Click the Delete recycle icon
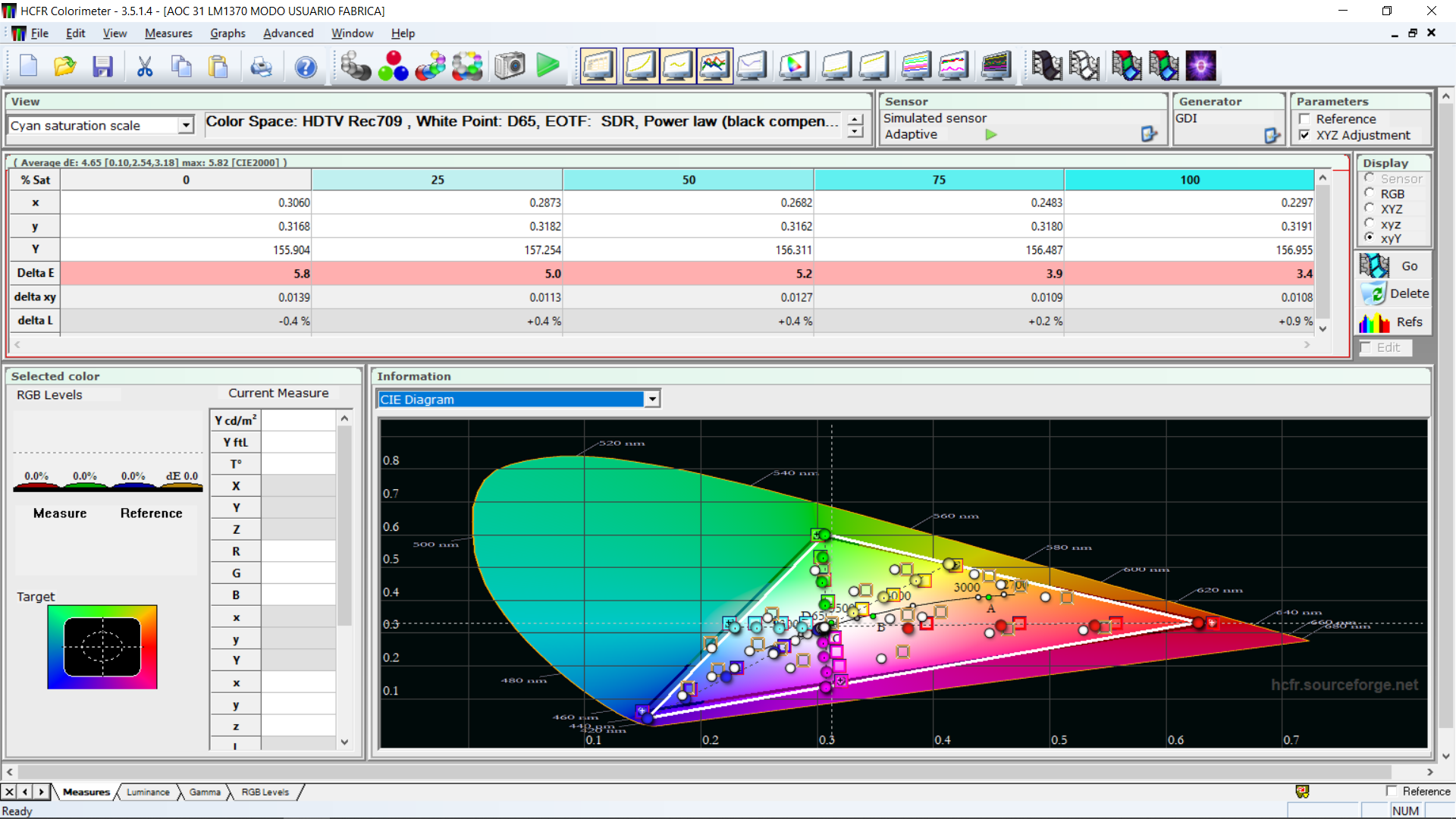 click(1374, 293)
